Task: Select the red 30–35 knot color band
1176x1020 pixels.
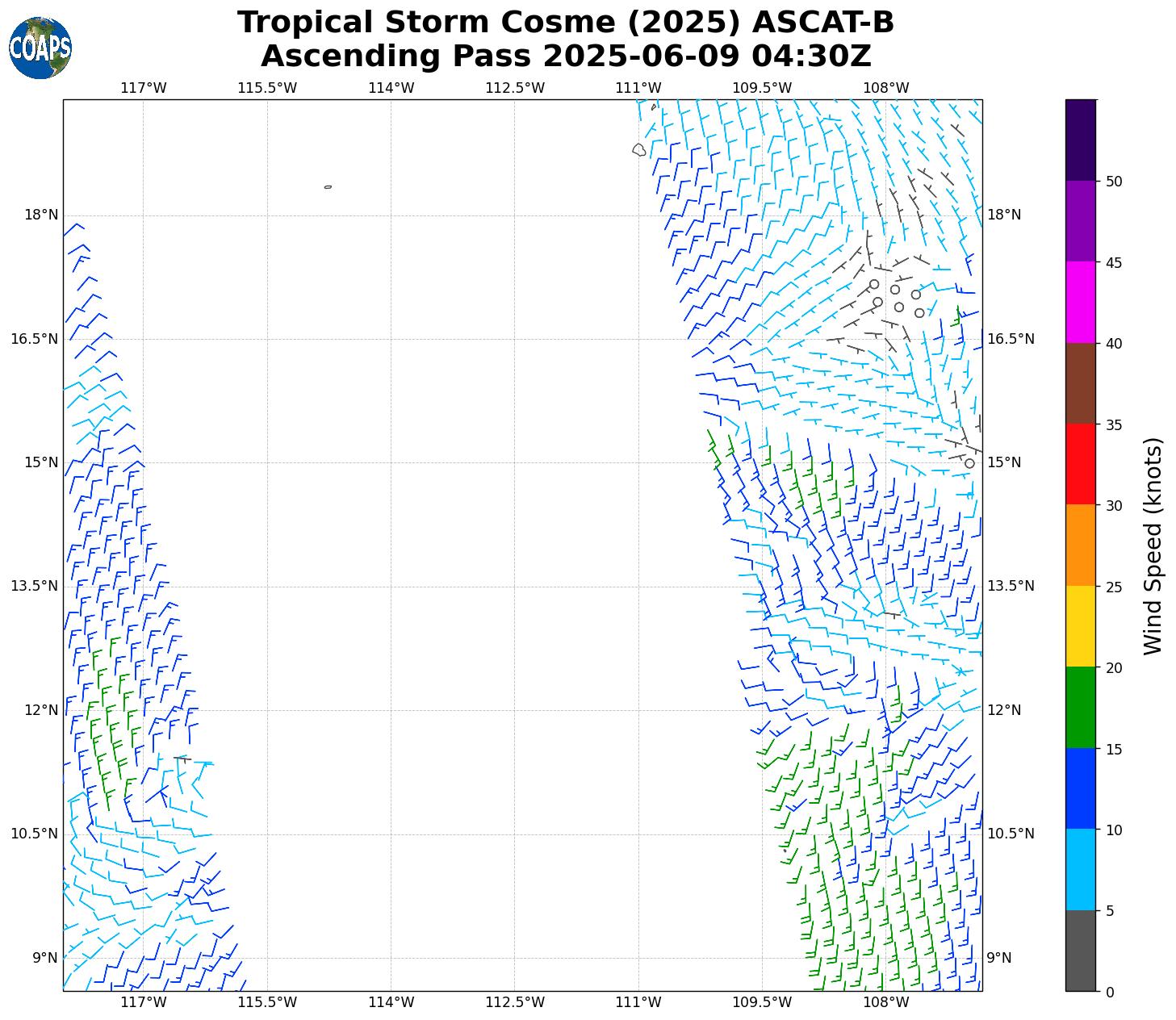Action: [x=1080, y=464]
